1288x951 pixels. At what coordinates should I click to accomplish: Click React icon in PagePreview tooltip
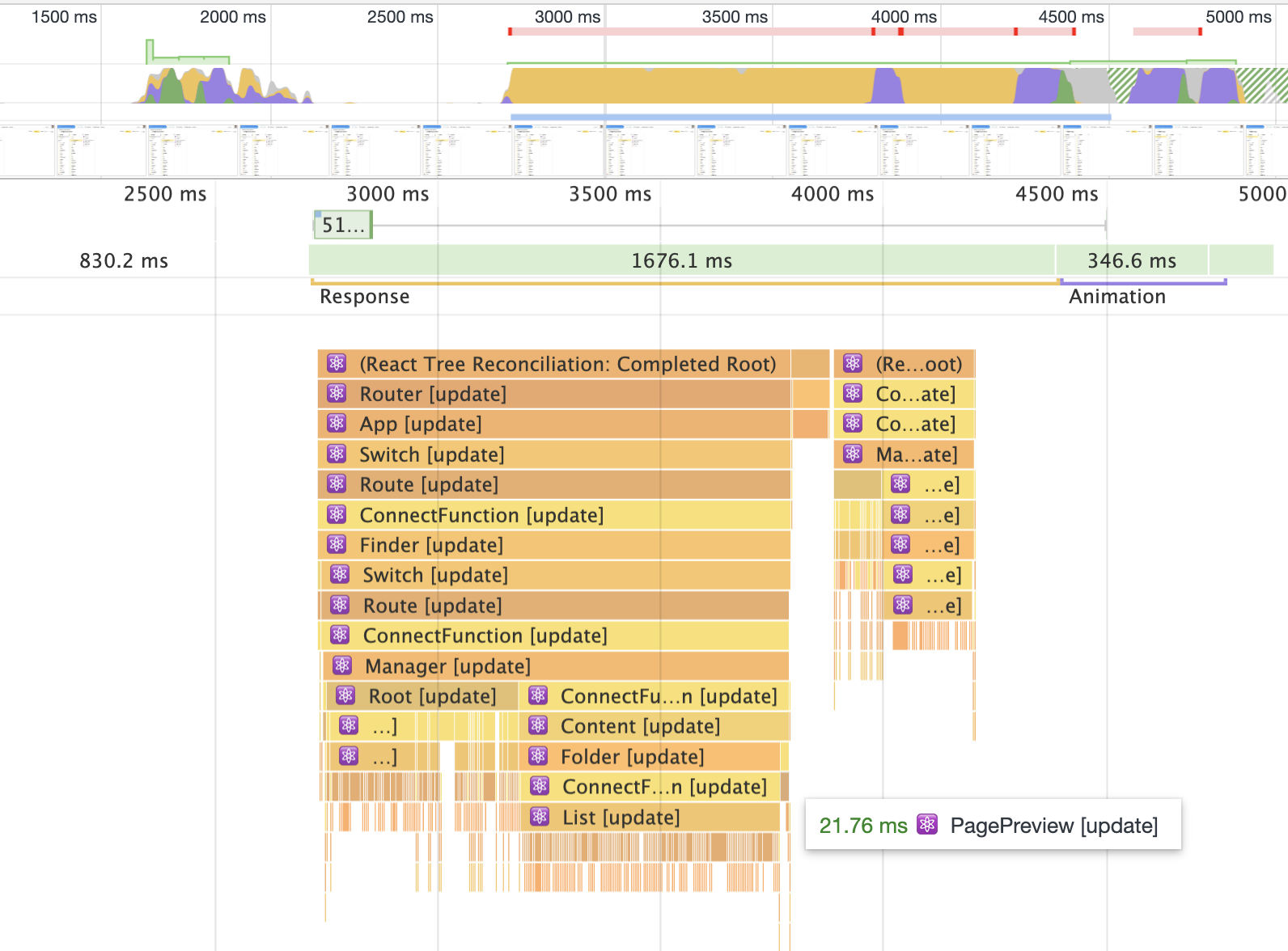click(x=927, y=825)
